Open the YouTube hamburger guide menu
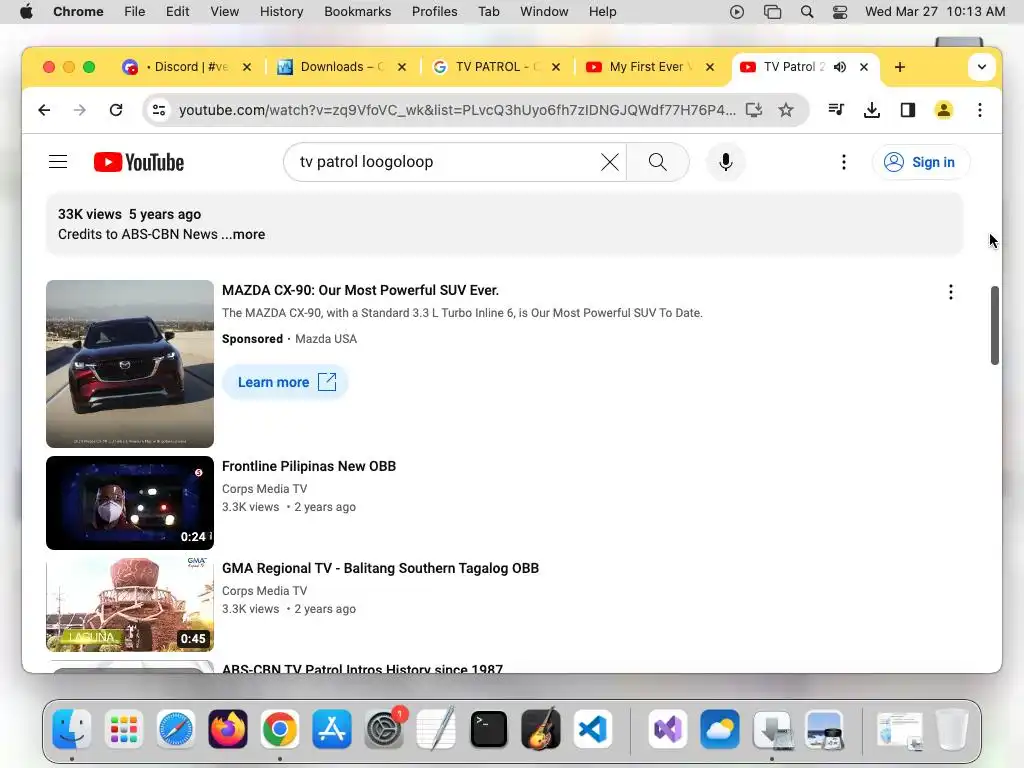This screenshot has height=768, width=1024. [58, 162]
